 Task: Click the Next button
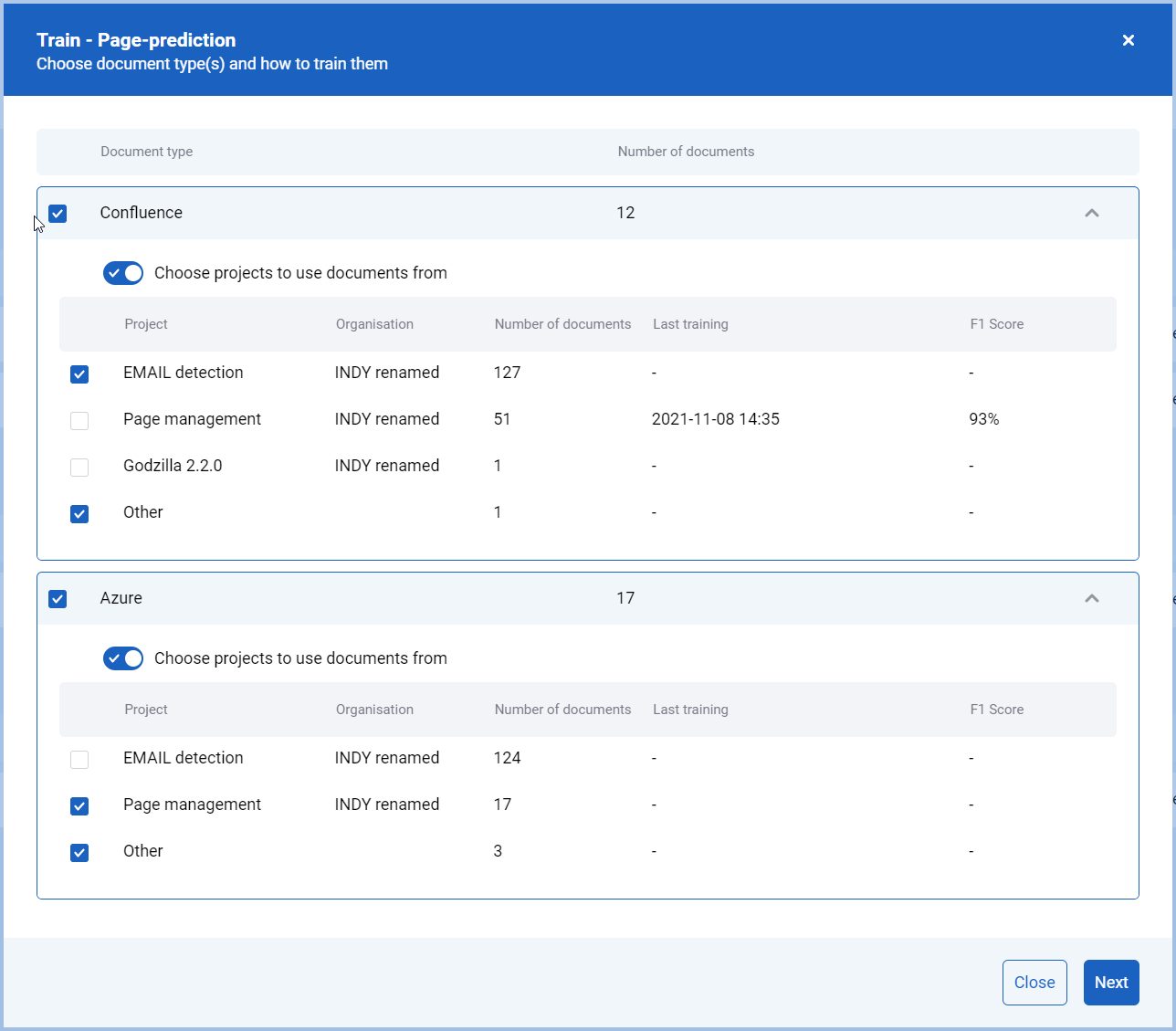click(1111, 983)
